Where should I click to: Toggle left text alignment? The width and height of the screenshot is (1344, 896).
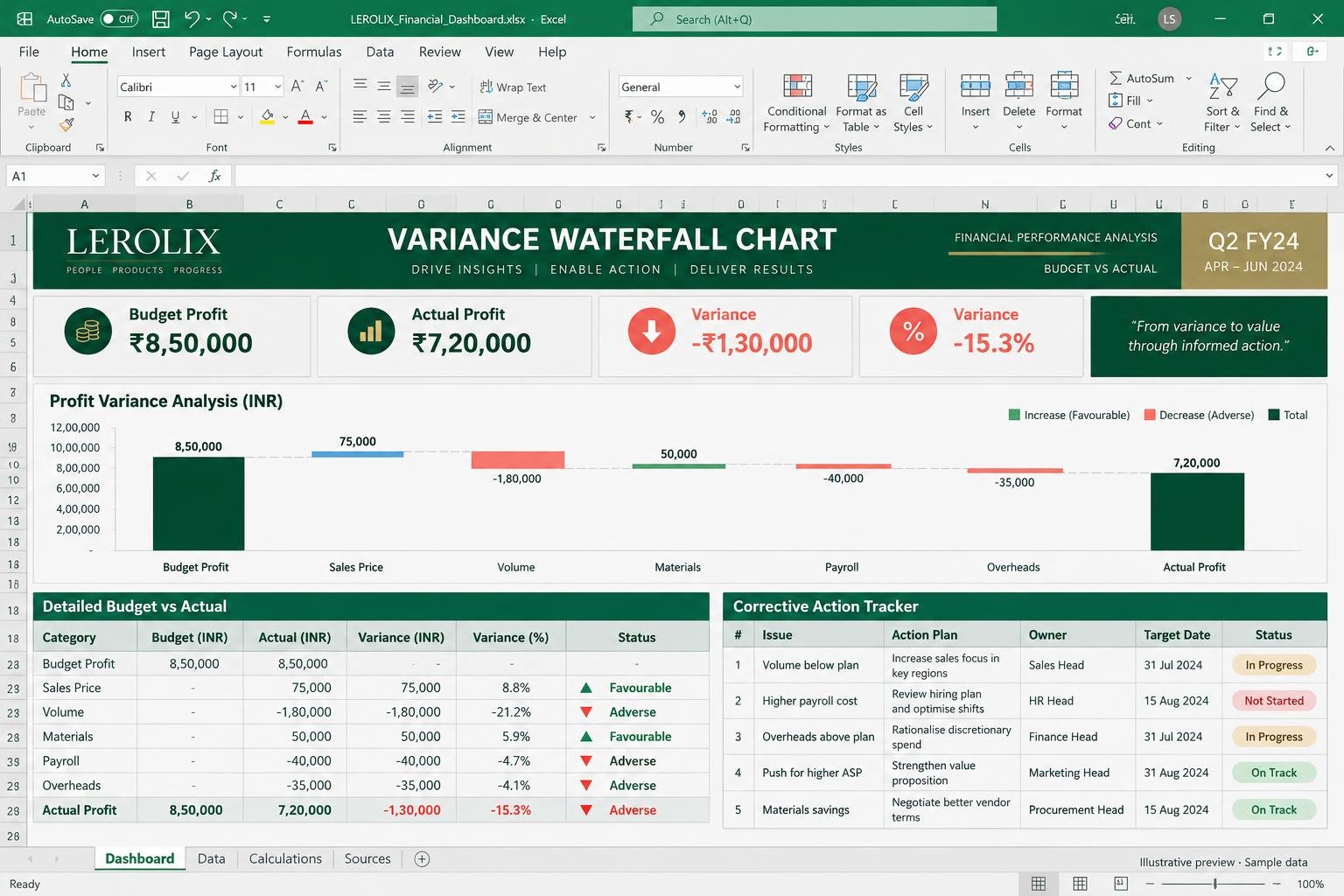point(360,116)
